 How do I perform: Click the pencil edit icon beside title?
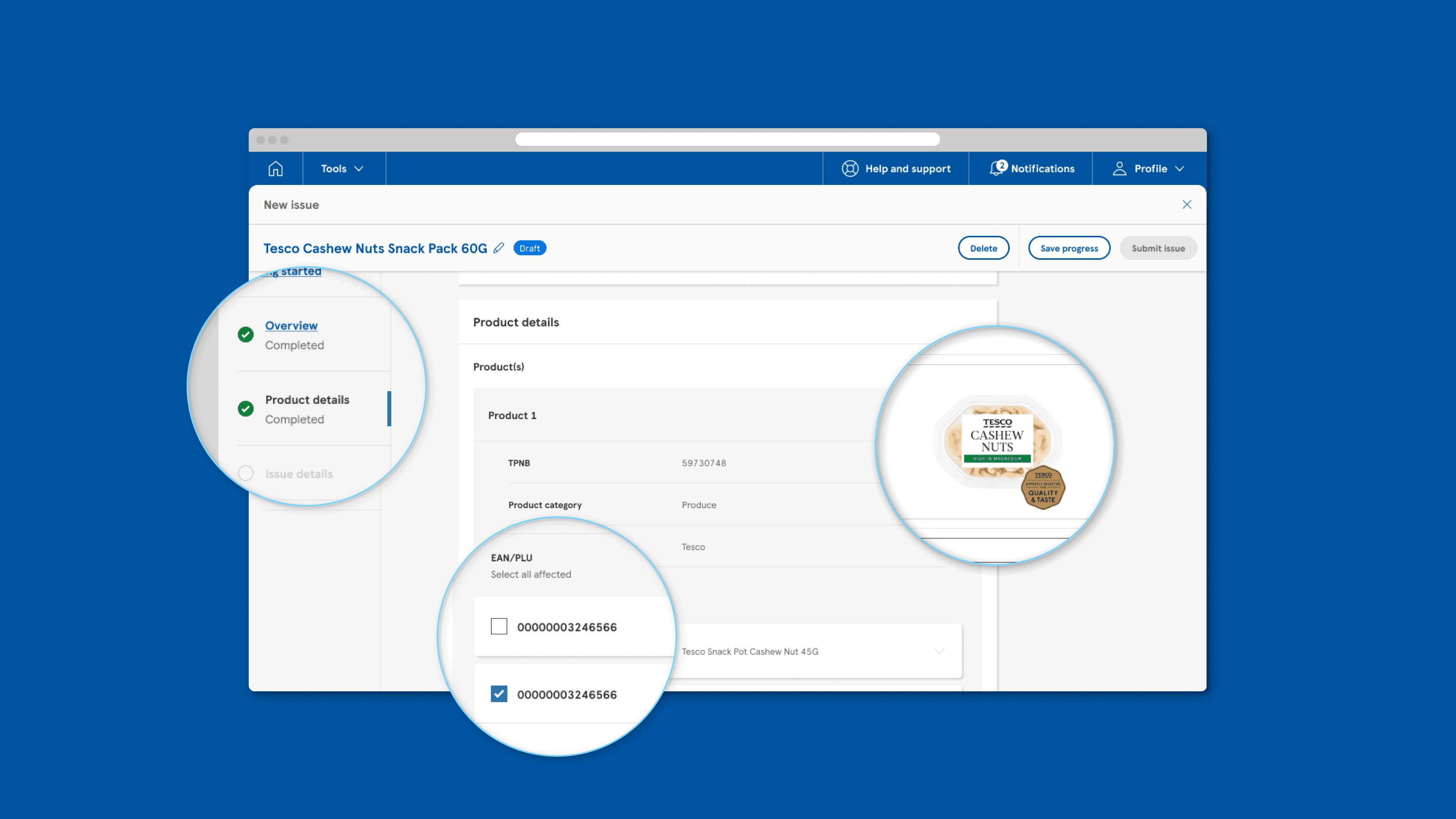point(499,248)
